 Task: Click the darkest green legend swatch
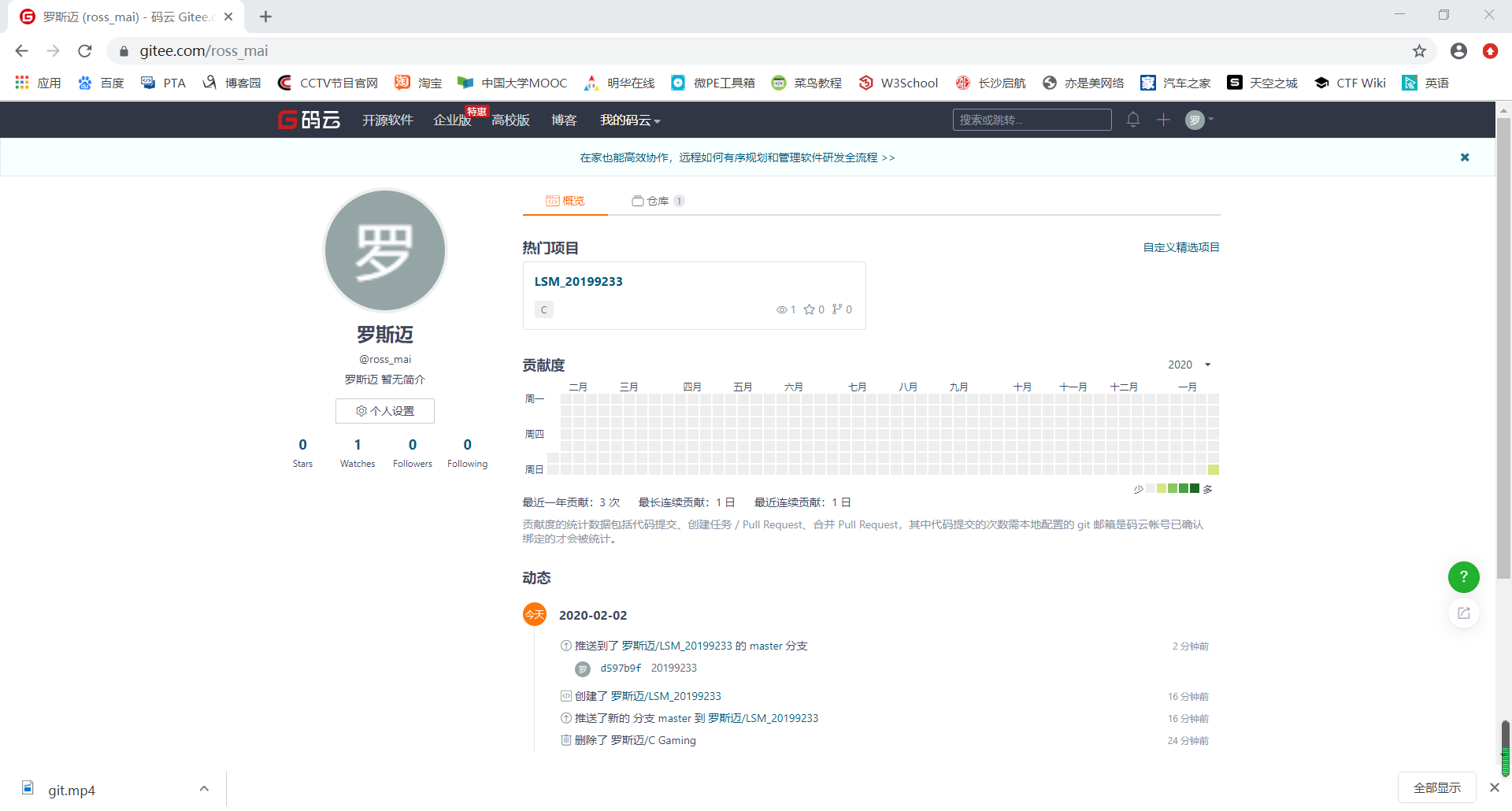pyautogui.click(x=1195, y=489)
